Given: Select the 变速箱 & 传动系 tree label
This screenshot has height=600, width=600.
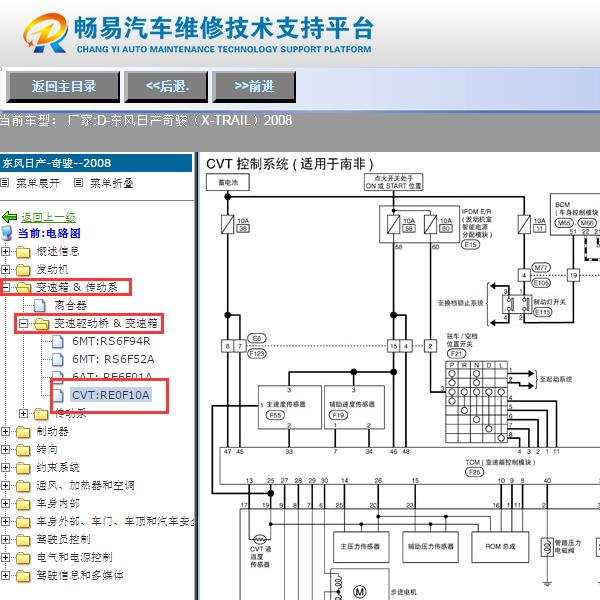Looking at the screenshot, I should (x=77, y=287).
